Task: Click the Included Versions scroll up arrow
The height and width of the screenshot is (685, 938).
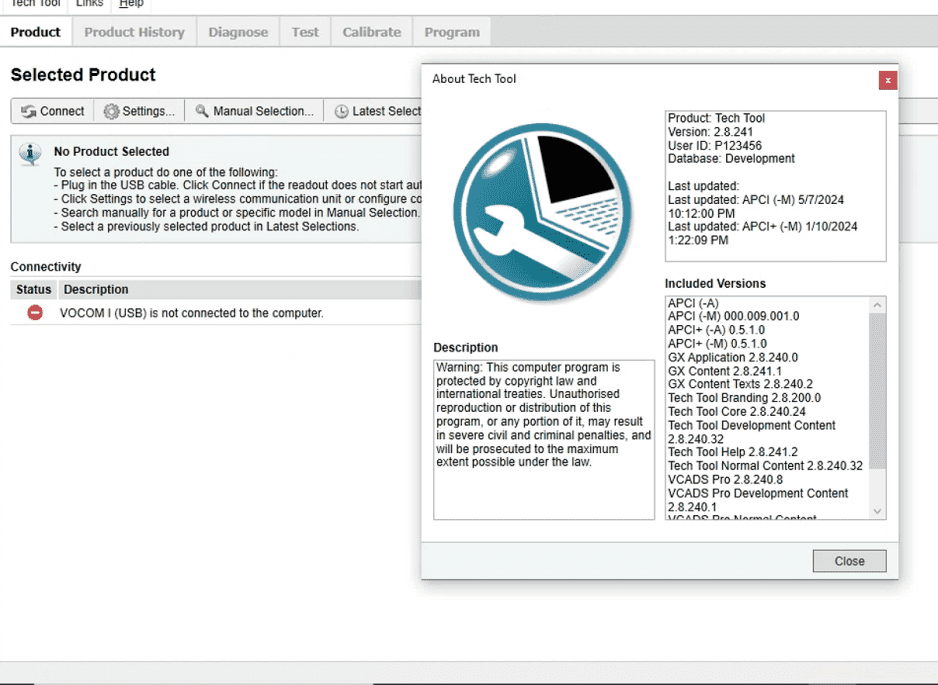Action: point(877,305)
